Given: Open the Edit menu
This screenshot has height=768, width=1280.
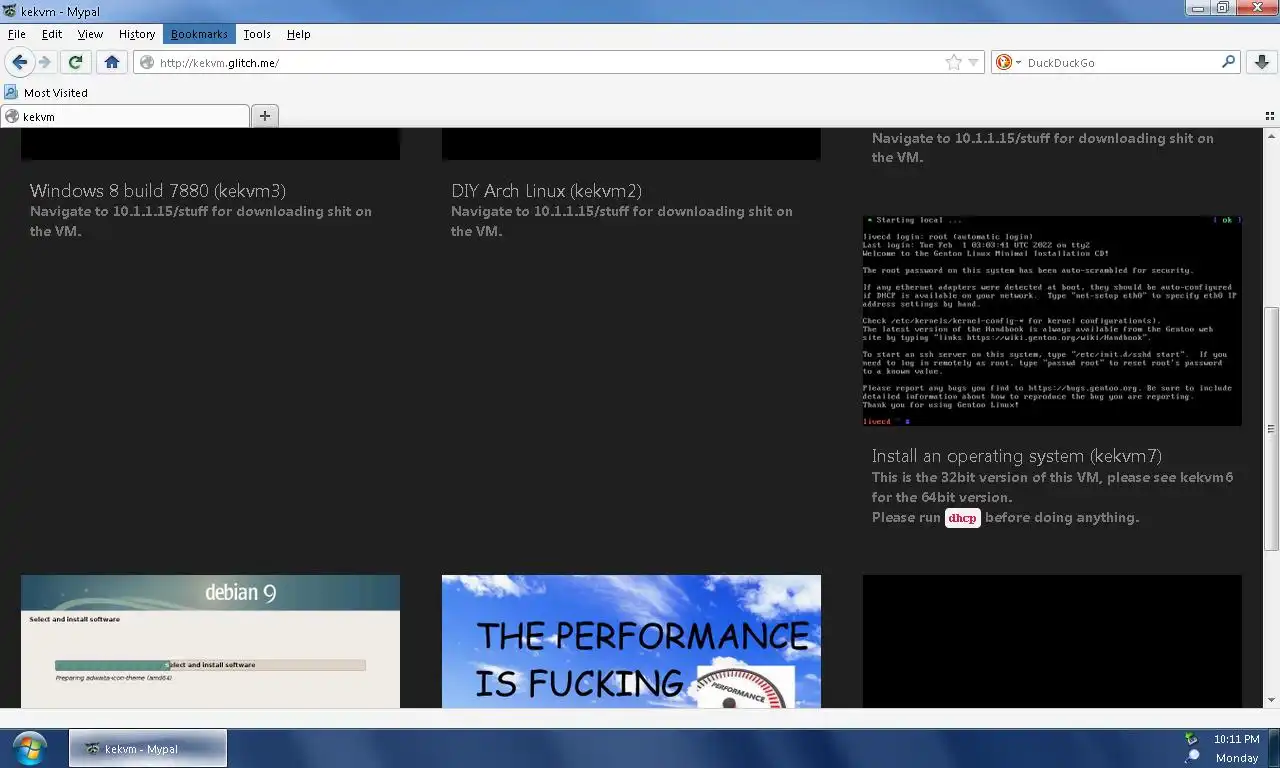Looking at the screenshot, I should tap(52, 34).
